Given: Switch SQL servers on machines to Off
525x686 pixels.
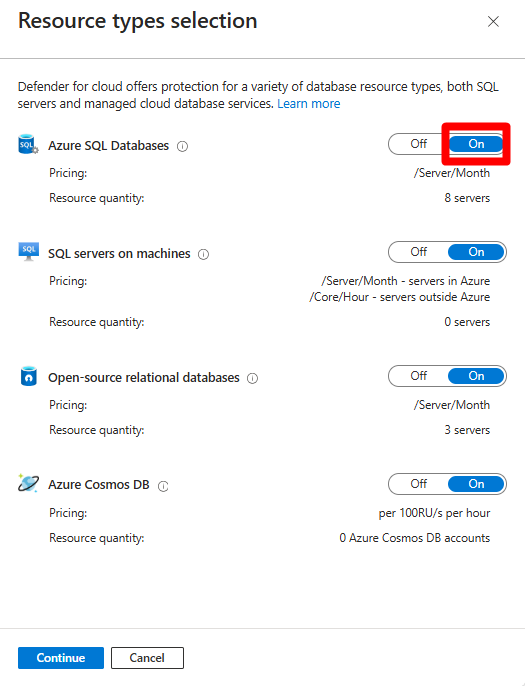Looking at the screenshot, I should tap(418, 252).
